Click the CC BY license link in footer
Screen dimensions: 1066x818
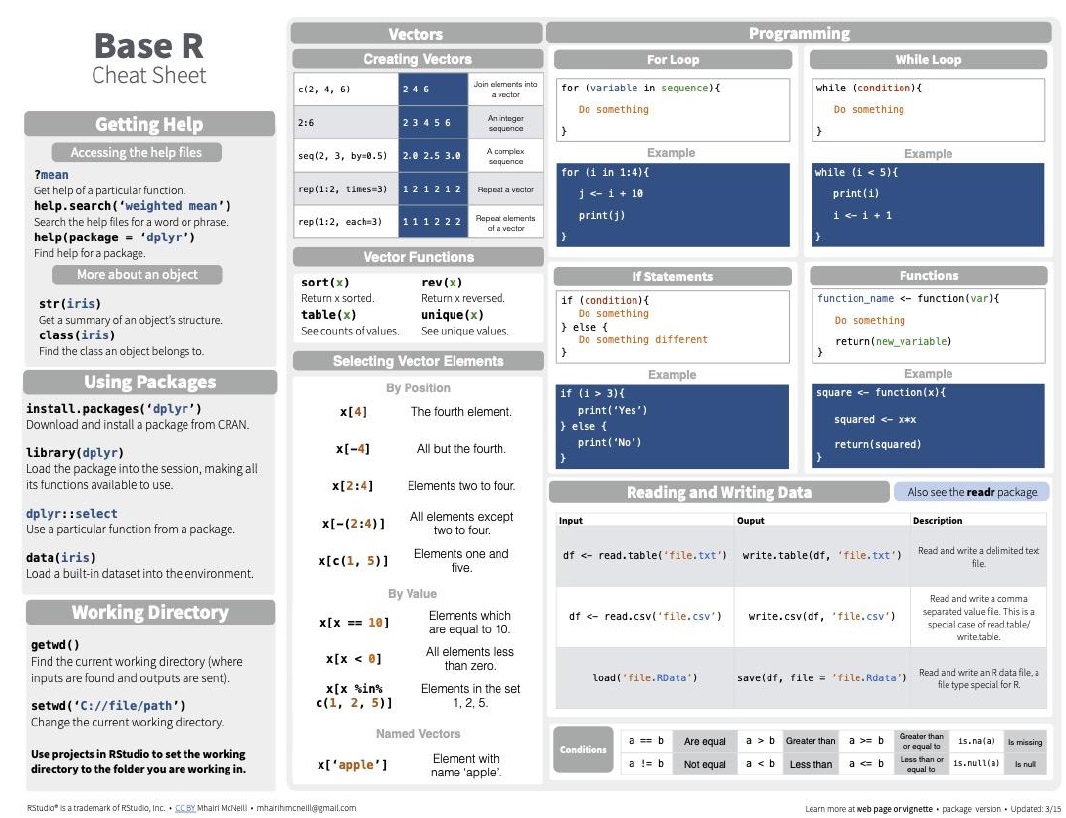185,808
